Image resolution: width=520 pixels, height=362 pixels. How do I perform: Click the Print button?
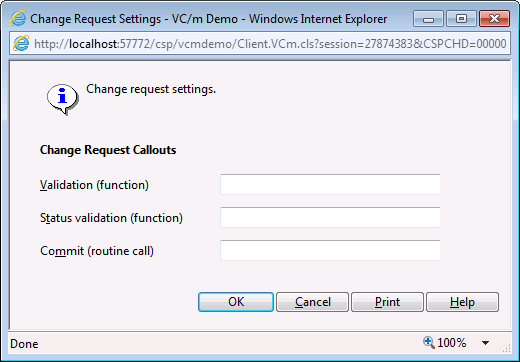[387, 302]
